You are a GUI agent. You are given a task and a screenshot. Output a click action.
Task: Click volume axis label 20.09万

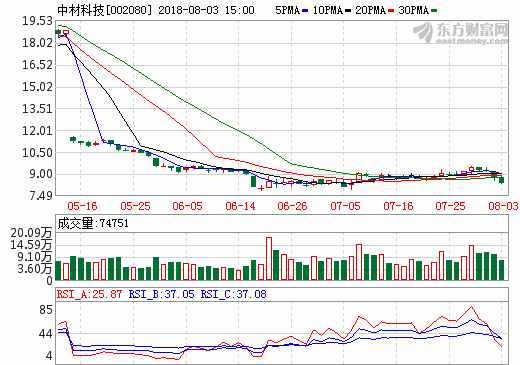coord(31,233)
